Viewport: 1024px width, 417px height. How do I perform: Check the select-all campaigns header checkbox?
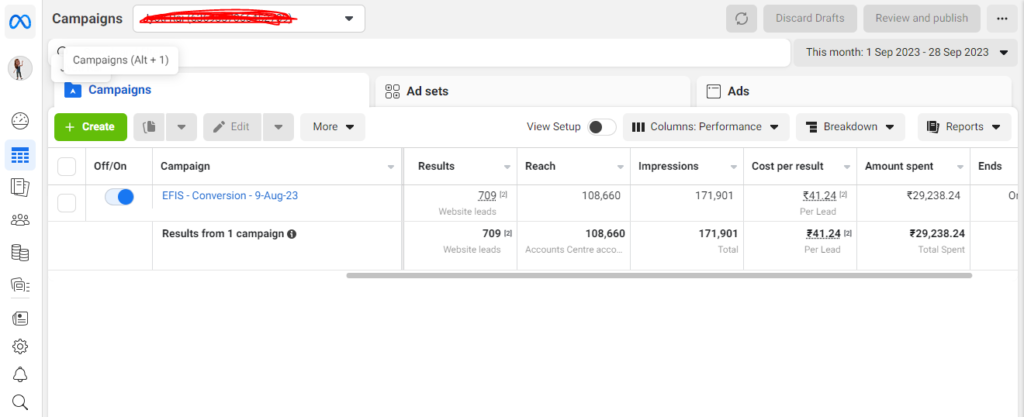pyautogui.click(x=67, y=166)
